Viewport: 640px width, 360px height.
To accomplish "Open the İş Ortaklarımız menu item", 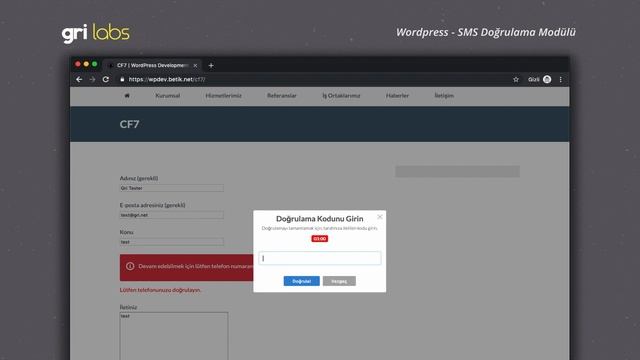I will click(x=341, y=96).
